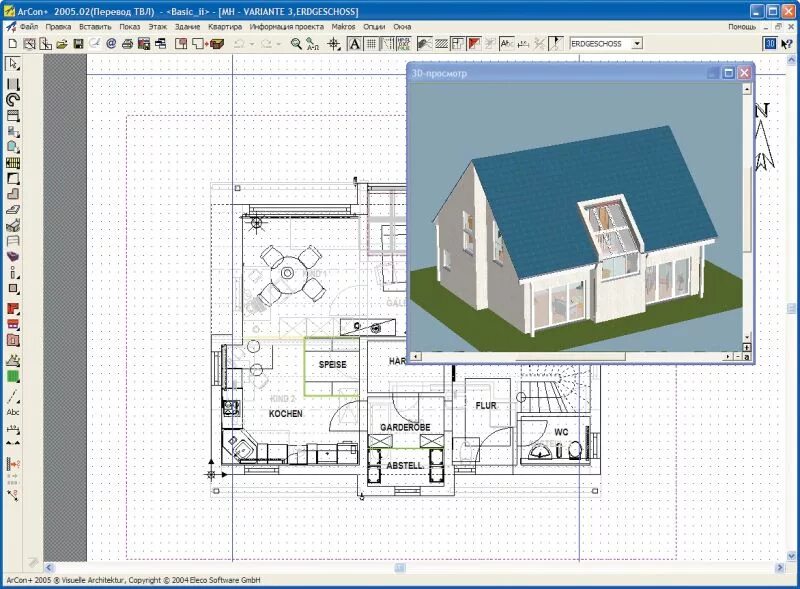Click the KOCHEN room label

285,413
